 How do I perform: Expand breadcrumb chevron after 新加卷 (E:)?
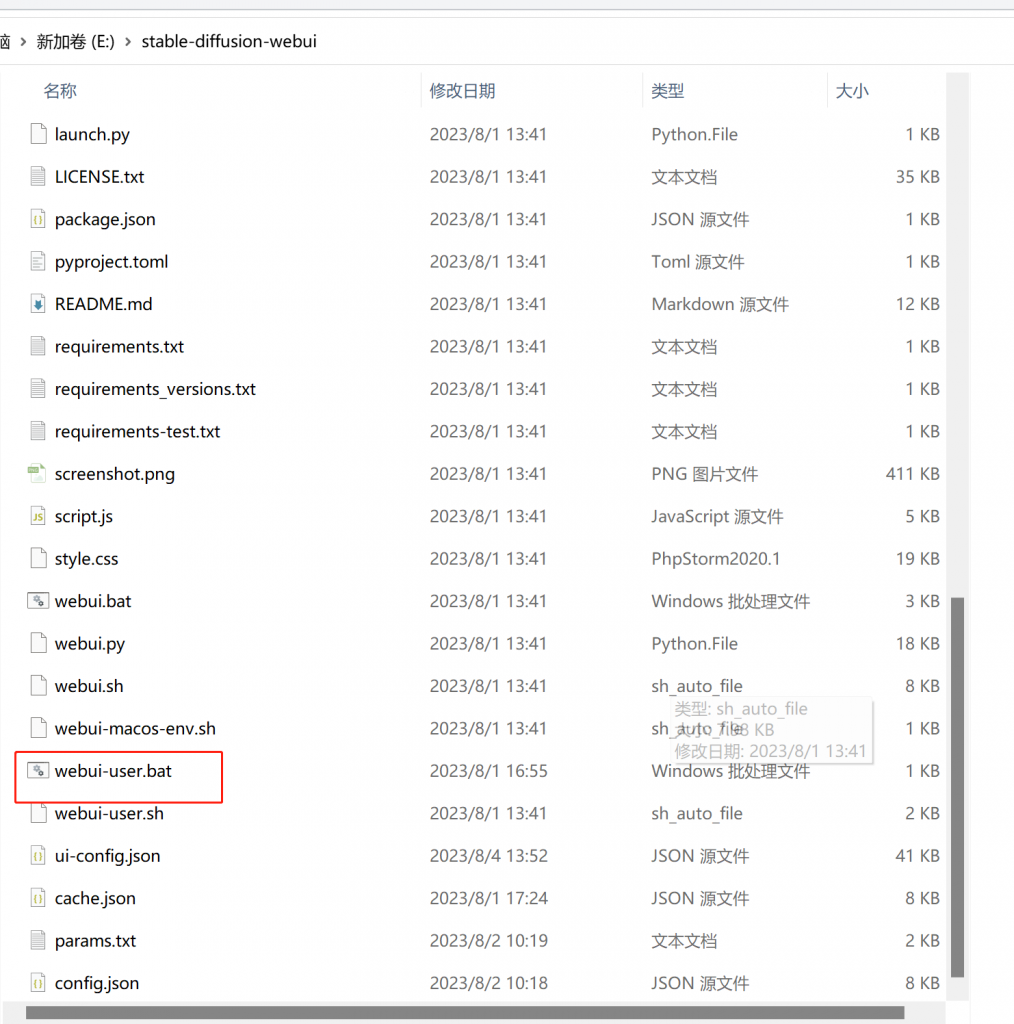point(128,42)
